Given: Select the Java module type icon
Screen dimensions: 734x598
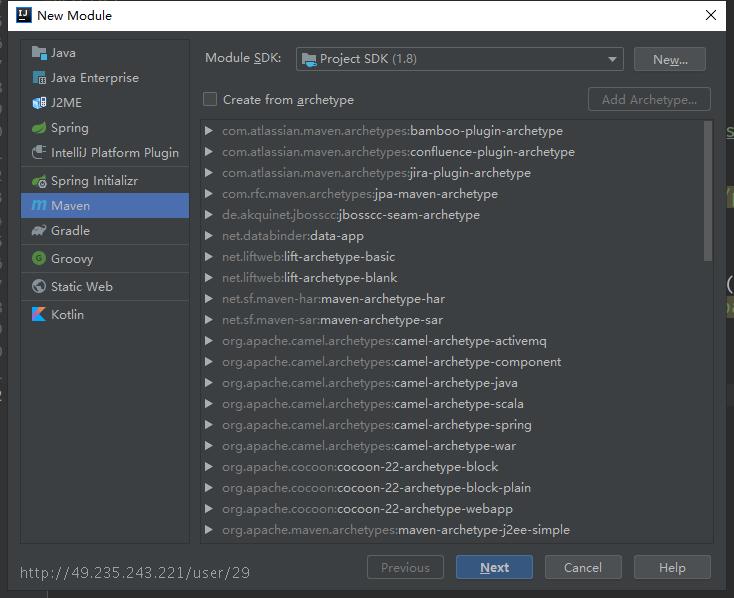Looking at the screenshot, I should 39,52.
